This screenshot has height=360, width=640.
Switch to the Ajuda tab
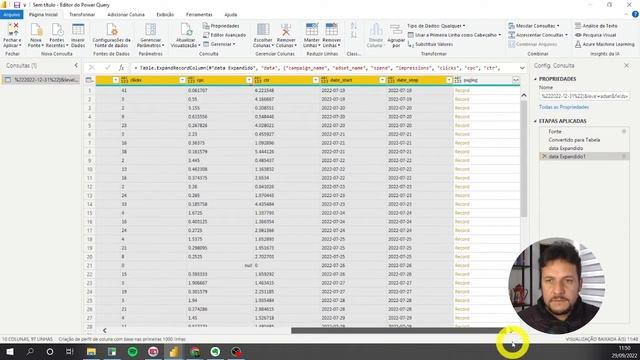231,15
